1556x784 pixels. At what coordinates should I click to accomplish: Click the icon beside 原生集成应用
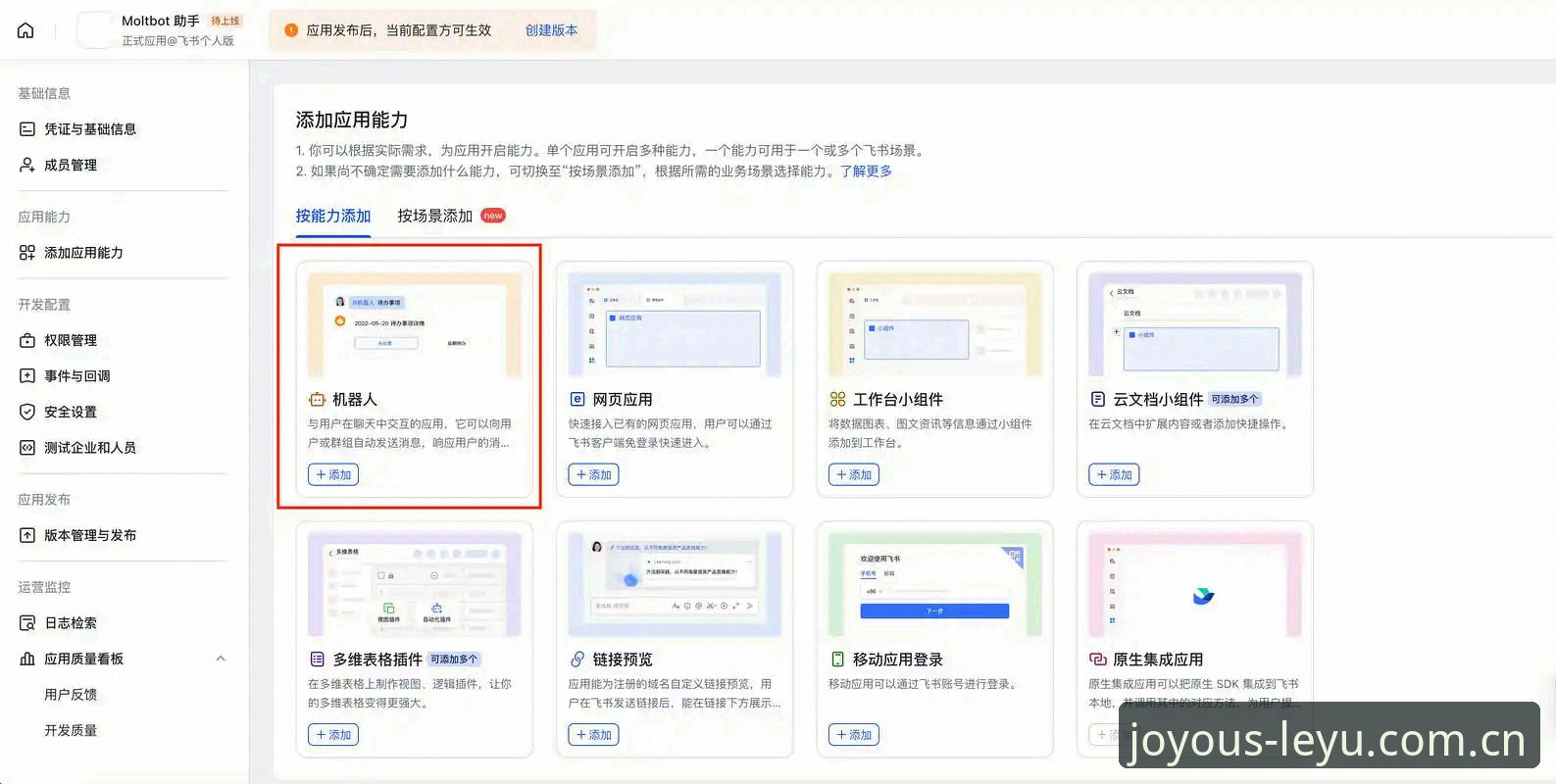pos(1098,660)
